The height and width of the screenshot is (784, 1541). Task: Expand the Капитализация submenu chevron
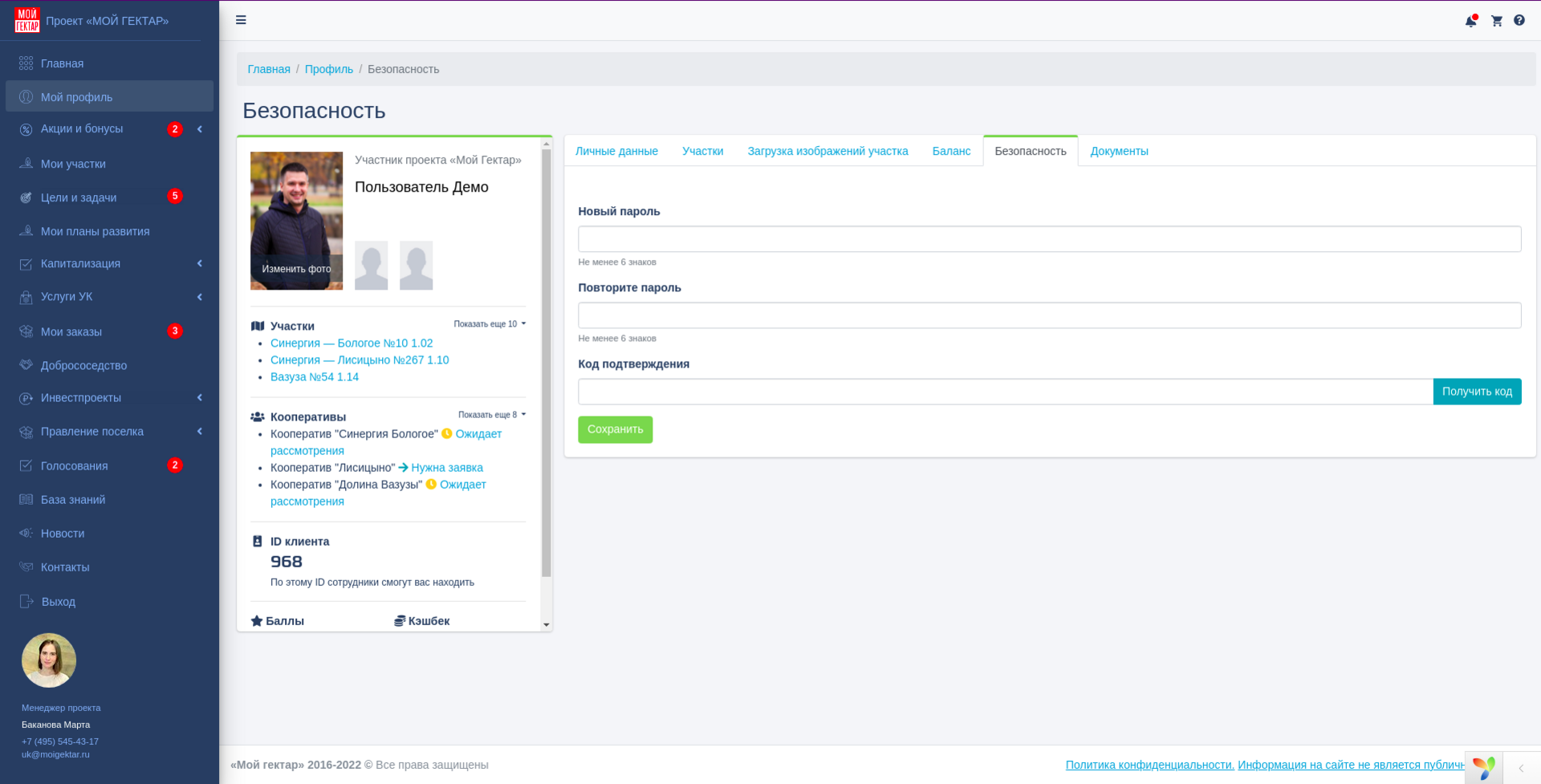click(200, 263)
